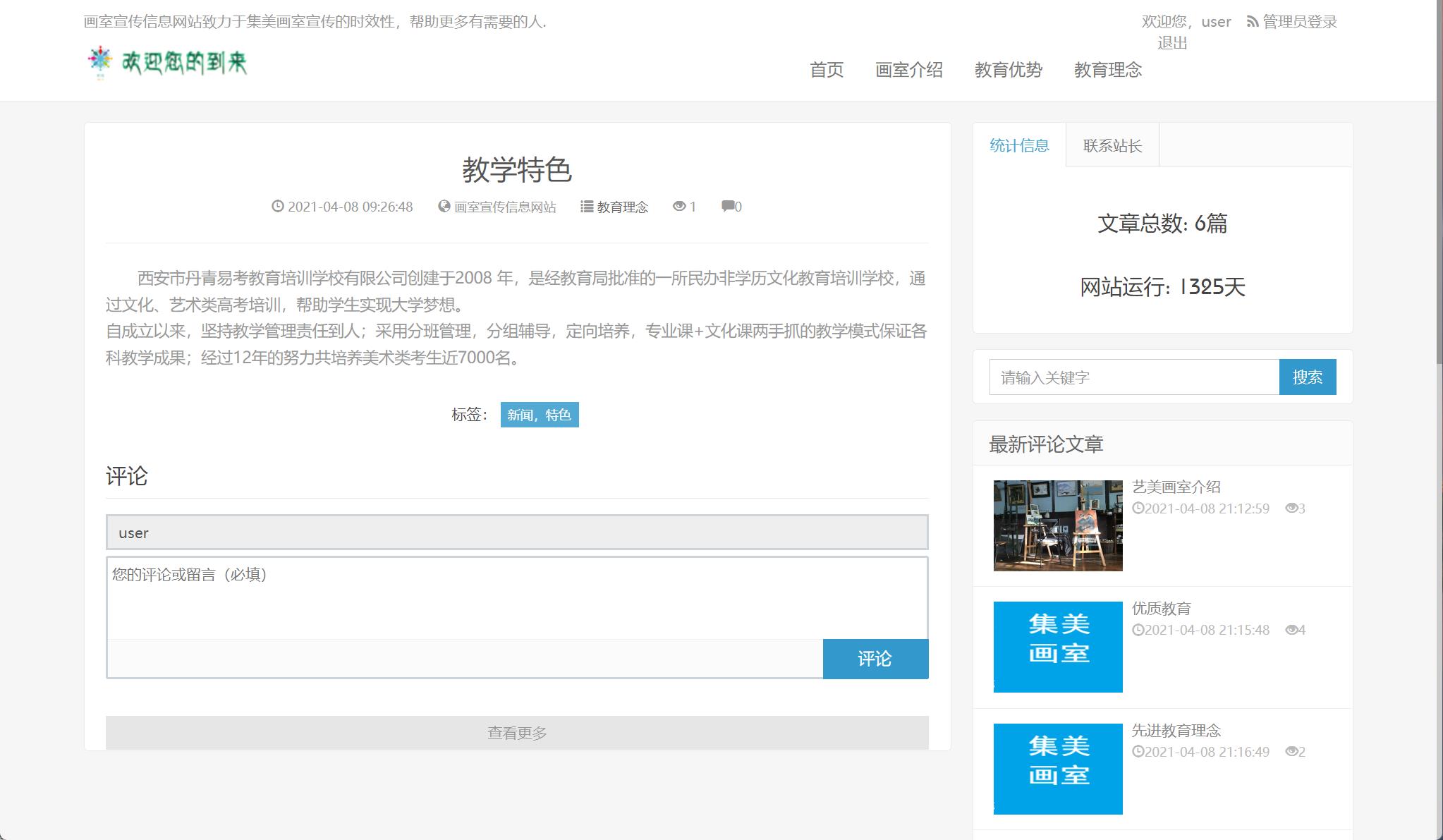
Task: Click the clock icon beside the publish time
Action: [277, 207]
